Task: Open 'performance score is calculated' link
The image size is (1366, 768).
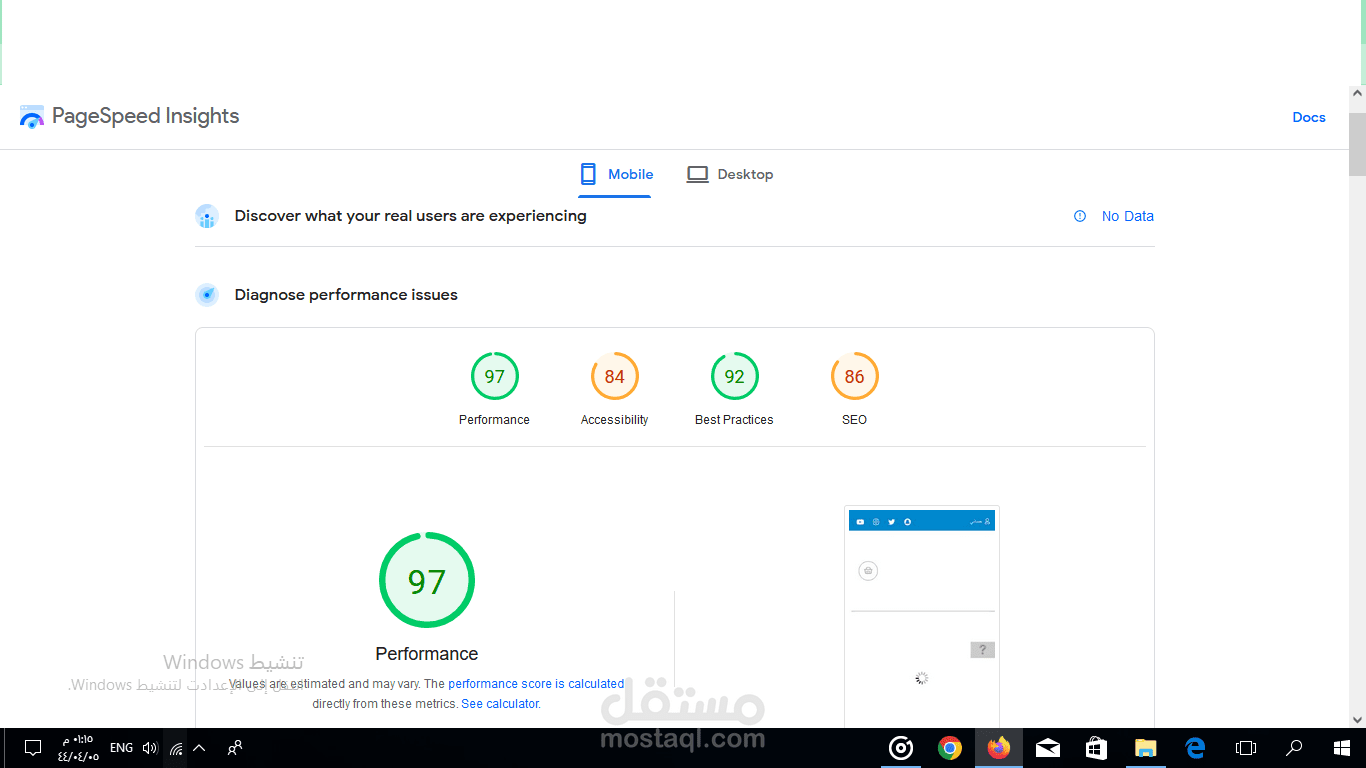Action: (536, 684)
